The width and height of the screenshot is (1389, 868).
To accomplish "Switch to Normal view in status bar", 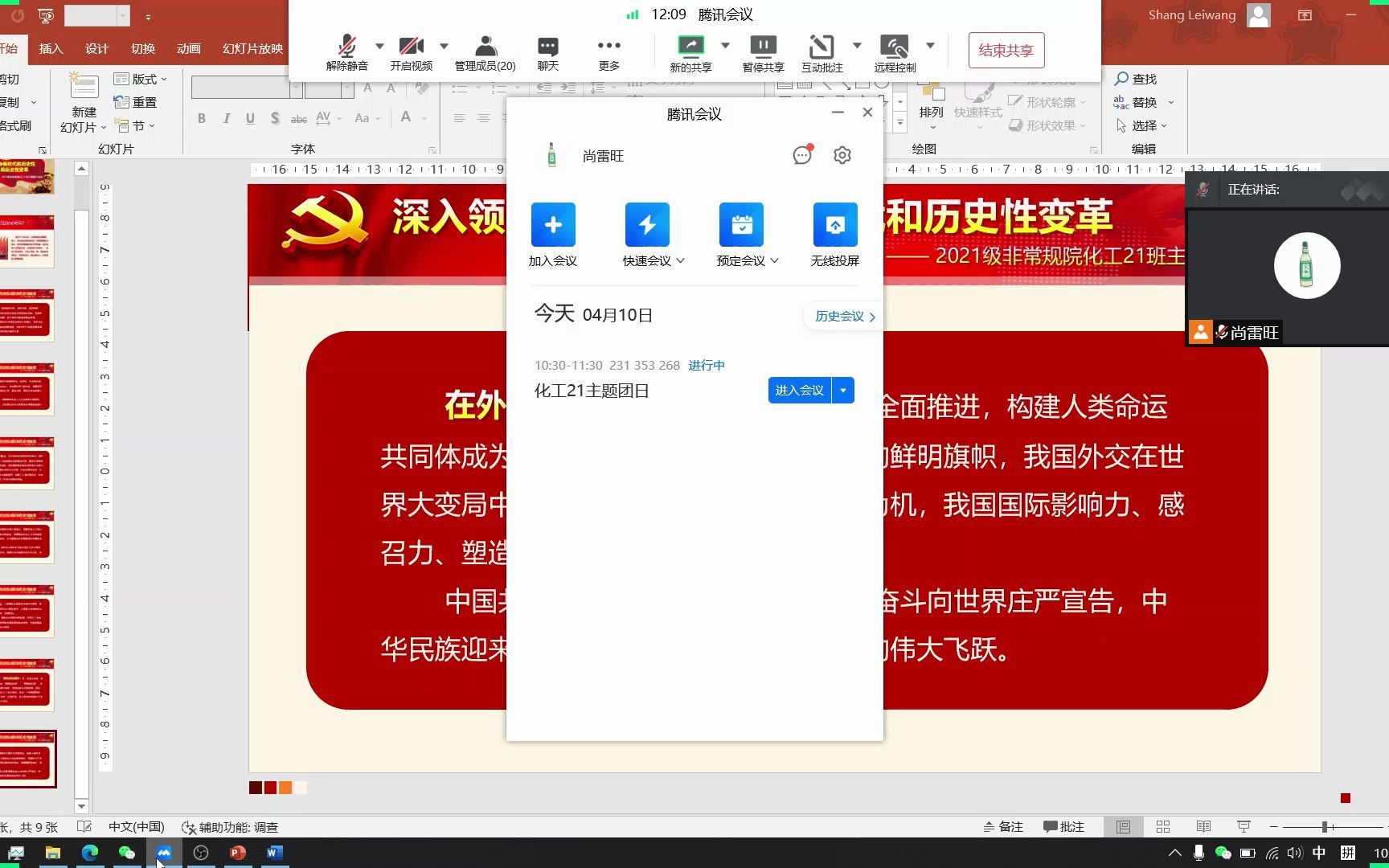I will click(1123, 826).
